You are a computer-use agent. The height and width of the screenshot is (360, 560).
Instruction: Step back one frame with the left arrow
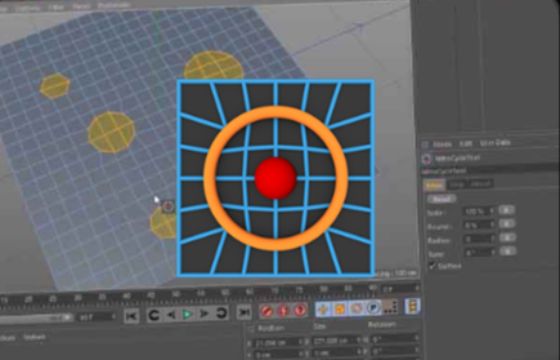click(x=172, y=315)
